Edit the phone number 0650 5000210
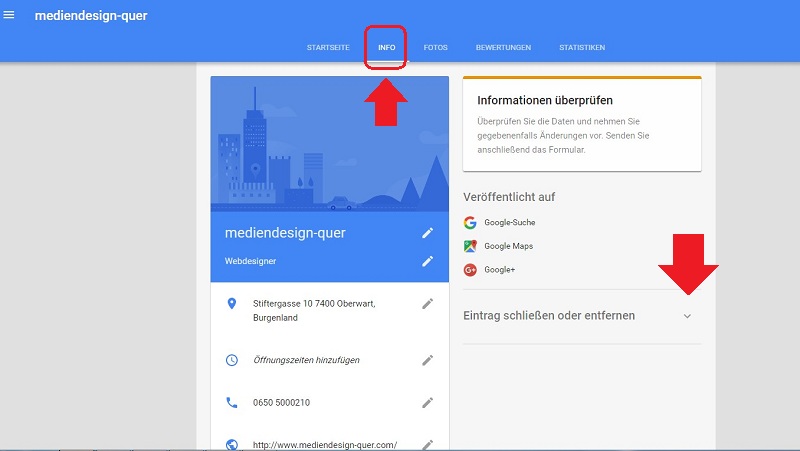This screenshot has width=800, height=451. (x=428, y=403)
